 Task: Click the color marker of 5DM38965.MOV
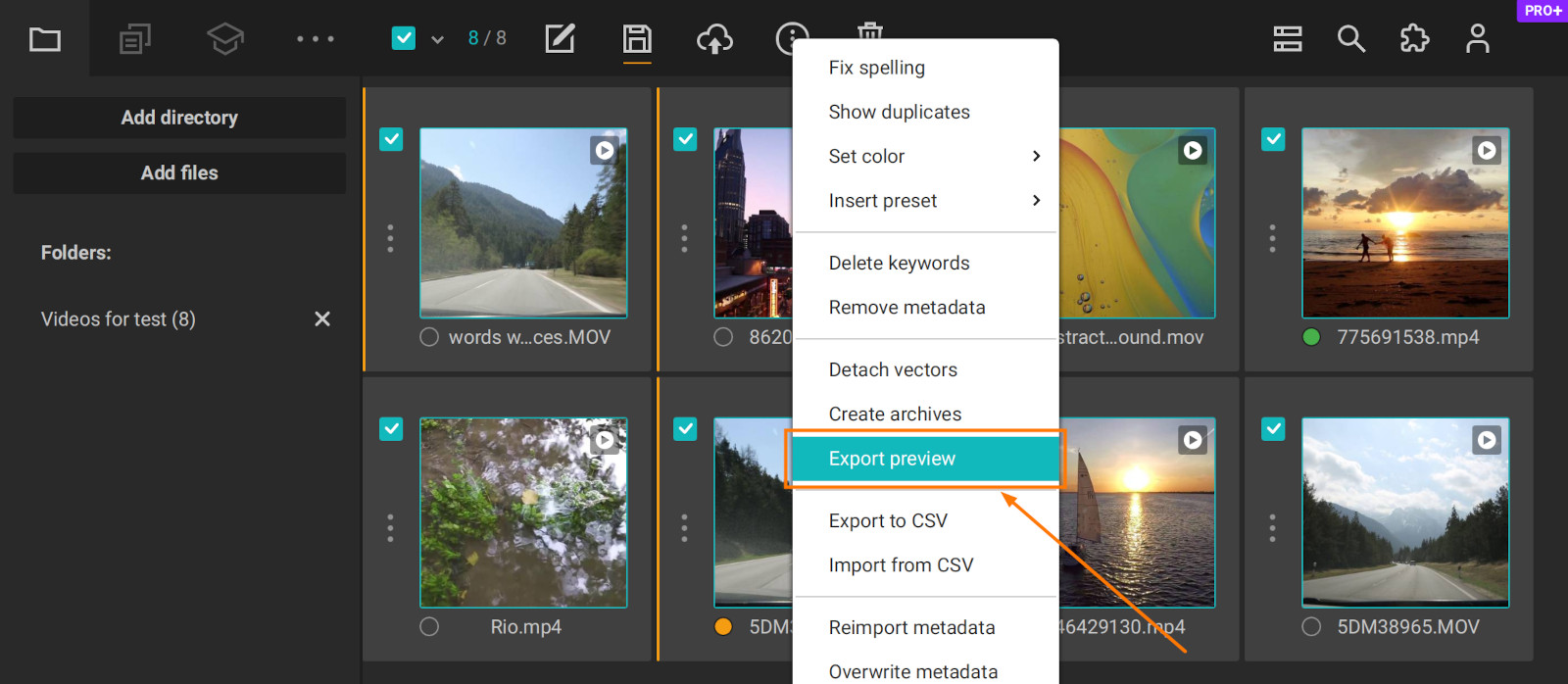(1311, 627)
